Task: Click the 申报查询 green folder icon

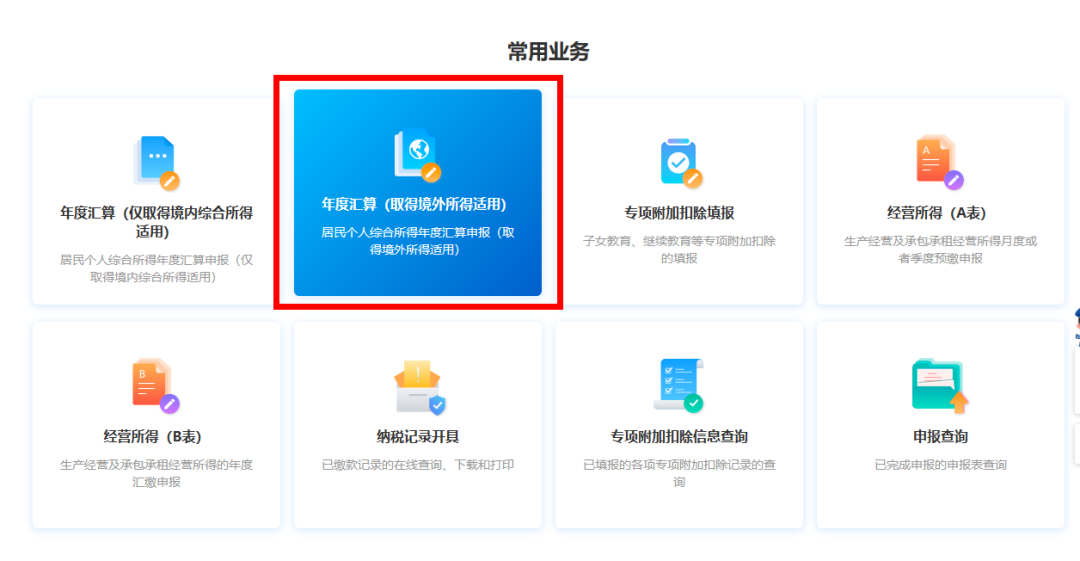Action: click(940, 386)
